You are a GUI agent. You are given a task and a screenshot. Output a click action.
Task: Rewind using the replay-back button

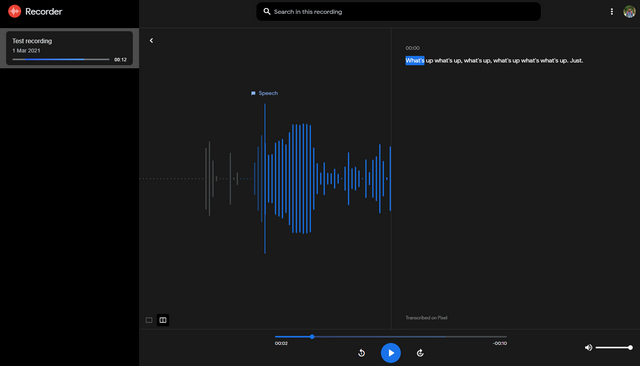(362, 353)
